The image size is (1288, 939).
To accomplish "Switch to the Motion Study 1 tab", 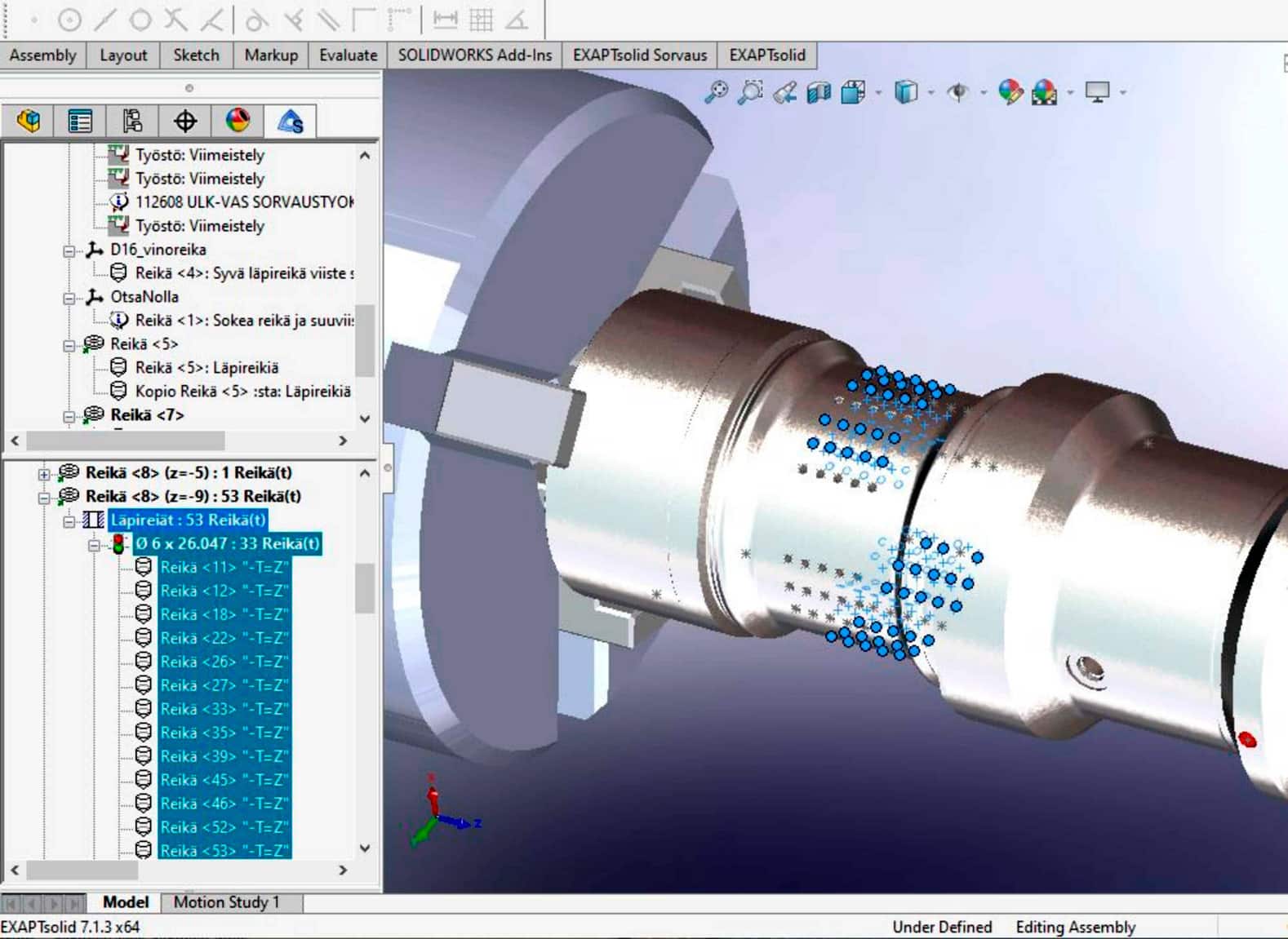I will (226, 902).
